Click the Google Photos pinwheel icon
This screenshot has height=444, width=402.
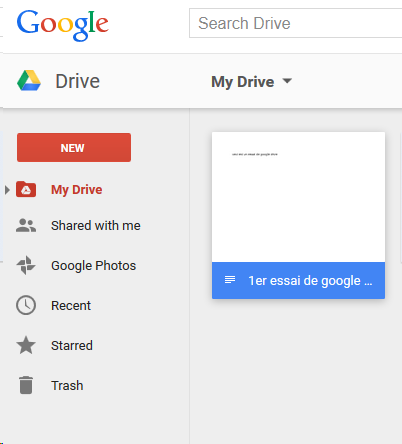point(26,265)
